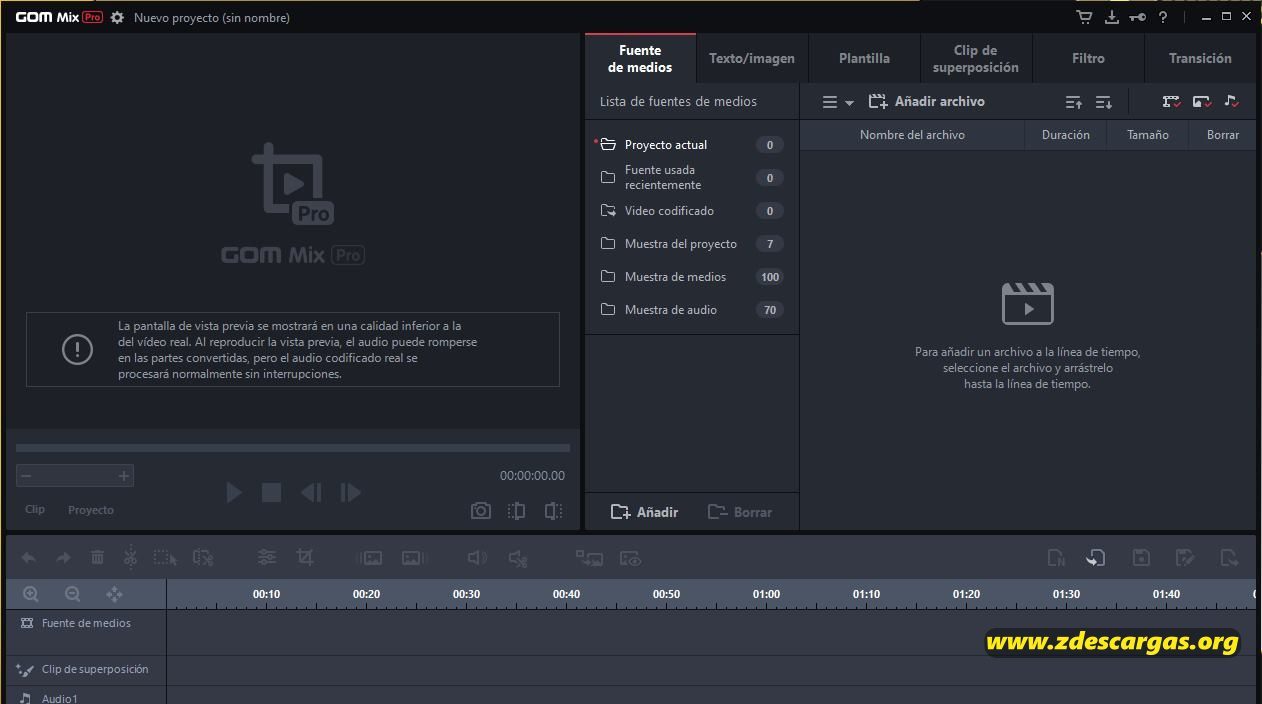
Task: Click the Añadir archivo button
Action: [x=926, y=101]
